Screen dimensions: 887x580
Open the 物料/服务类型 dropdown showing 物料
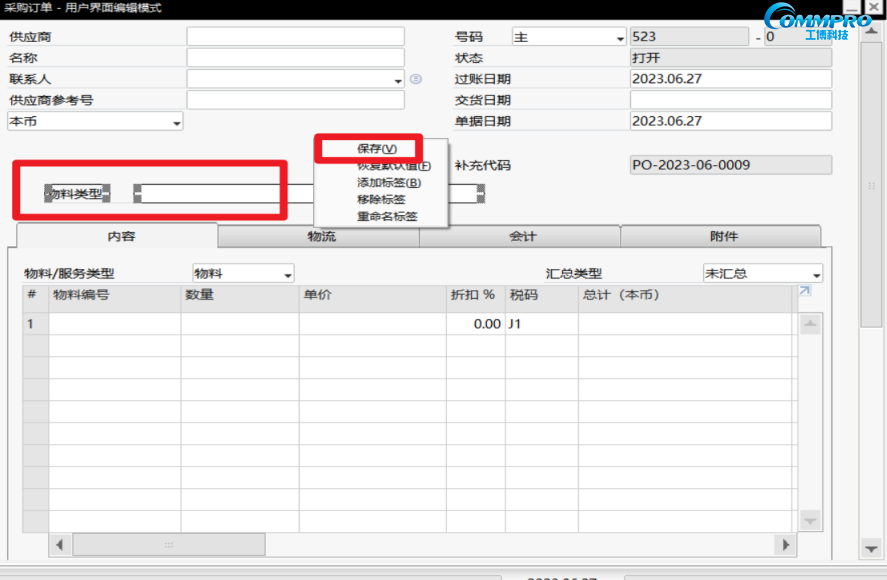click(x=288, y=273)
